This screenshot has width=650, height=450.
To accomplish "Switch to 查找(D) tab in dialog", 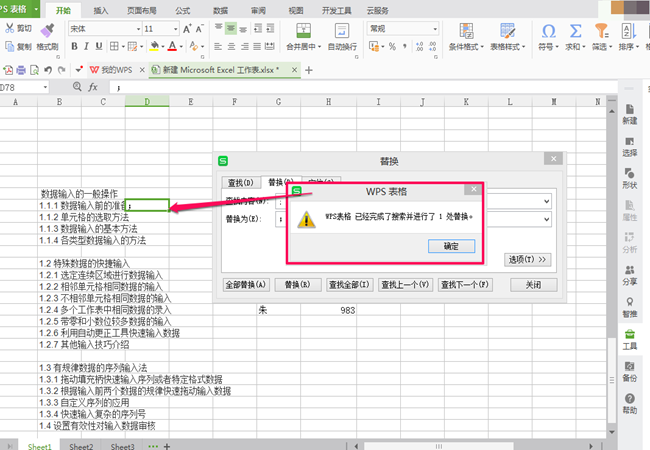I will click(x=241, y=182).
